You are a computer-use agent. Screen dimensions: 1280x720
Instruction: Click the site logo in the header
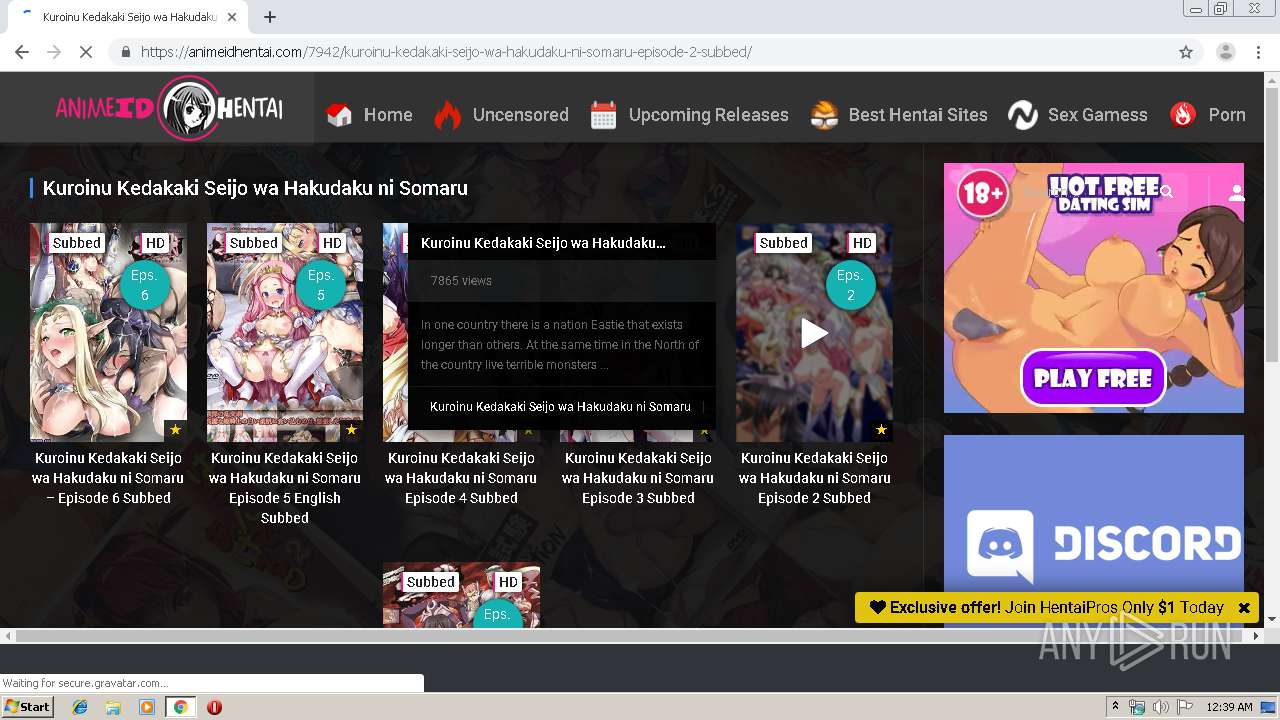(168, 108)
